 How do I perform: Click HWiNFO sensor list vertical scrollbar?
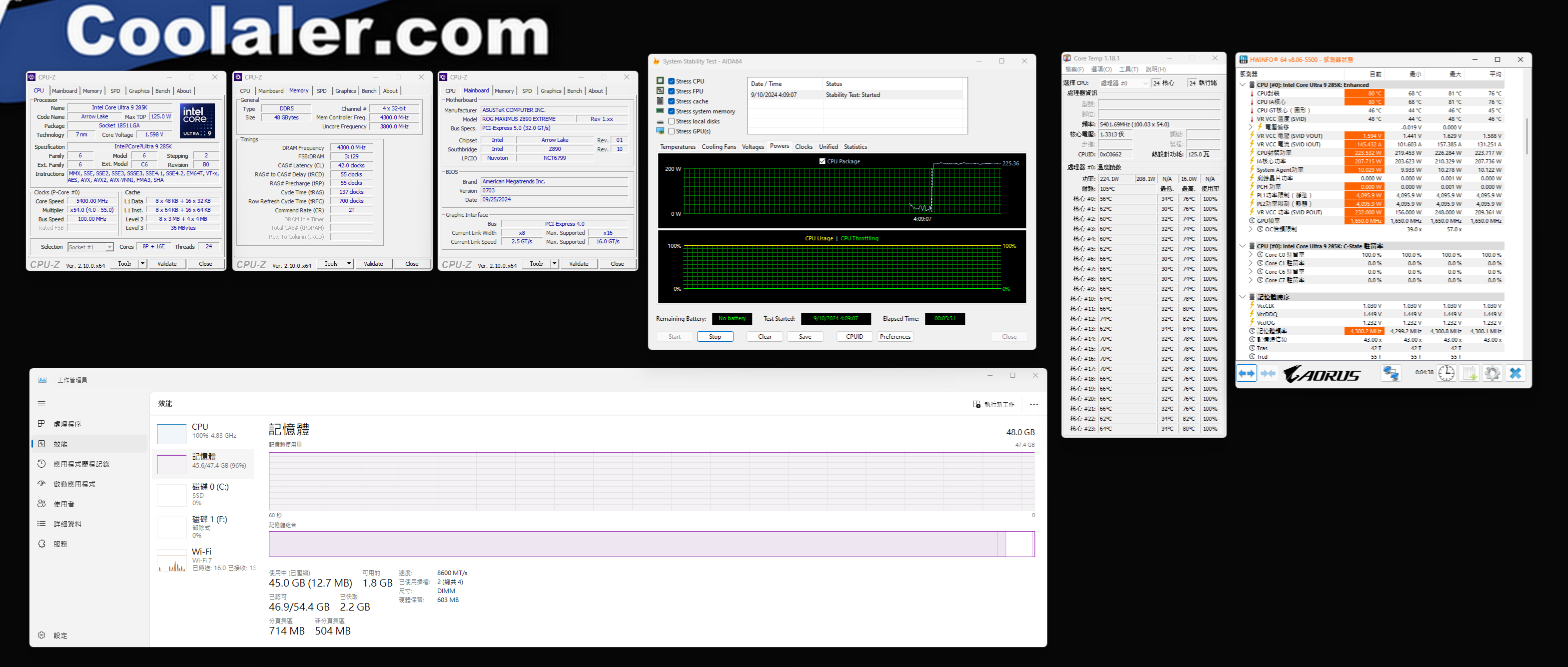point(1527,137)
